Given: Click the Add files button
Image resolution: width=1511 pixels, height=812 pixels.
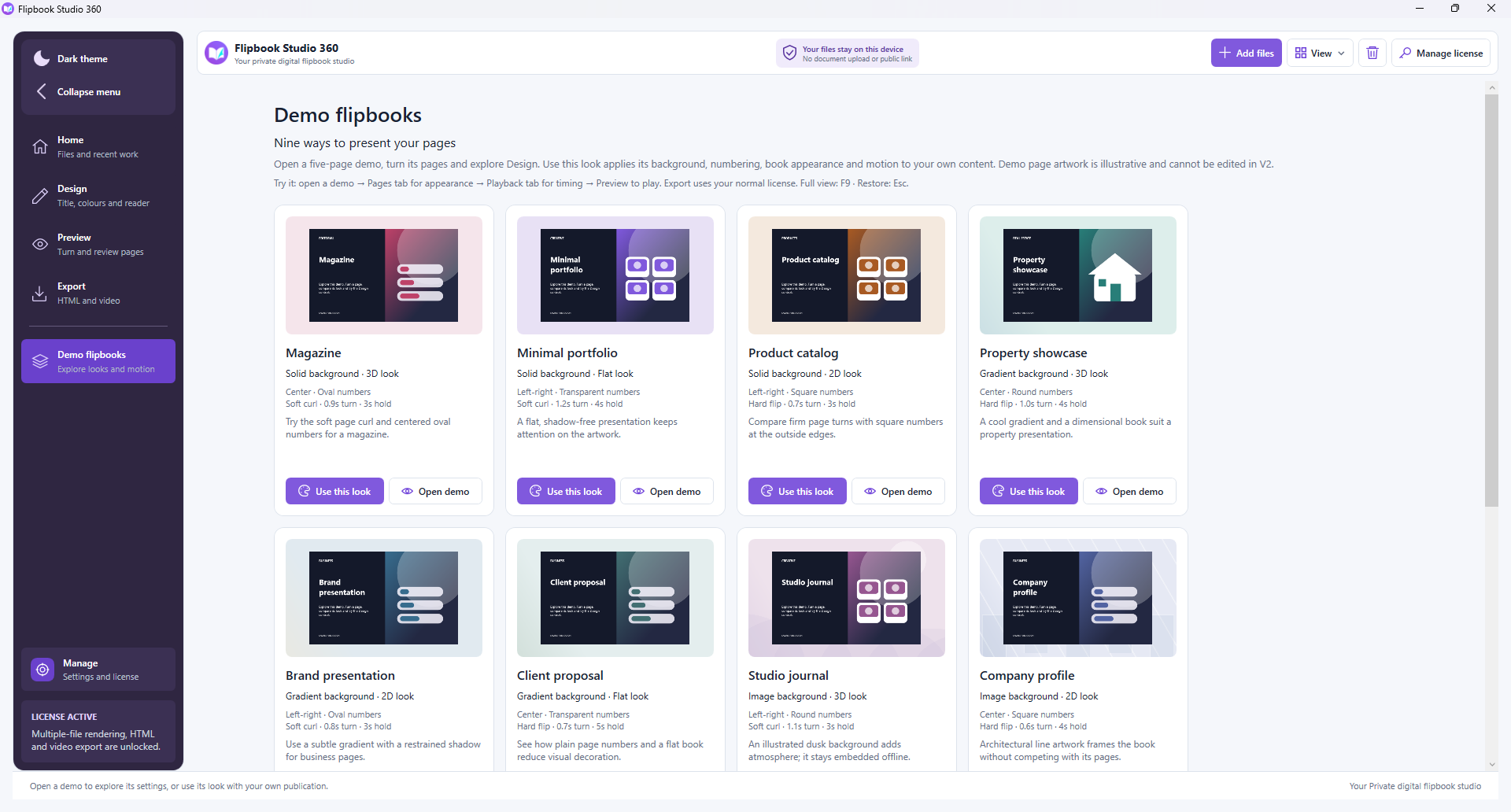Looking at the screenshot, I should click(1247, 53).
